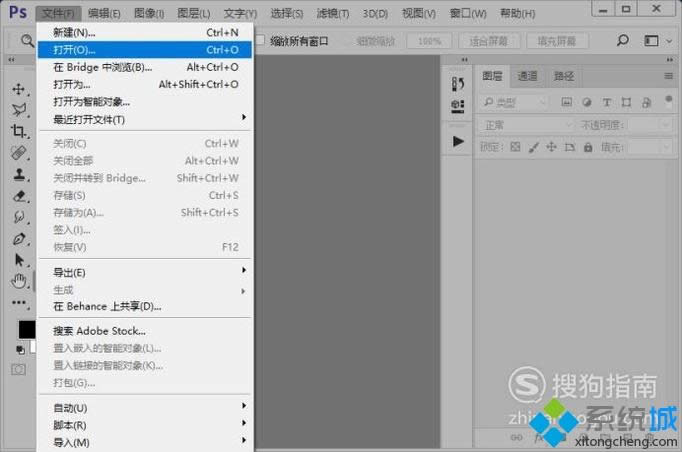Select the Crop tool

click(x=18, y=131)
